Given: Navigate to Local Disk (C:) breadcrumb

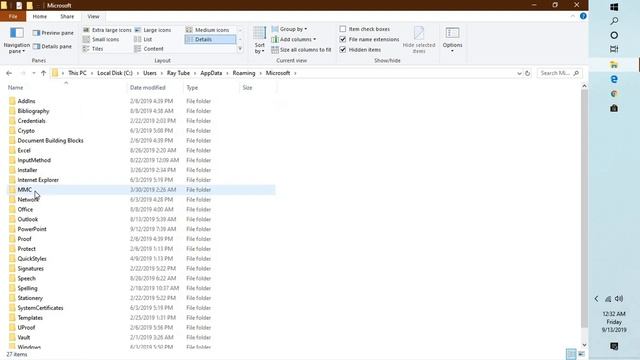Looking at the screenshot, I should coord(115,73).
